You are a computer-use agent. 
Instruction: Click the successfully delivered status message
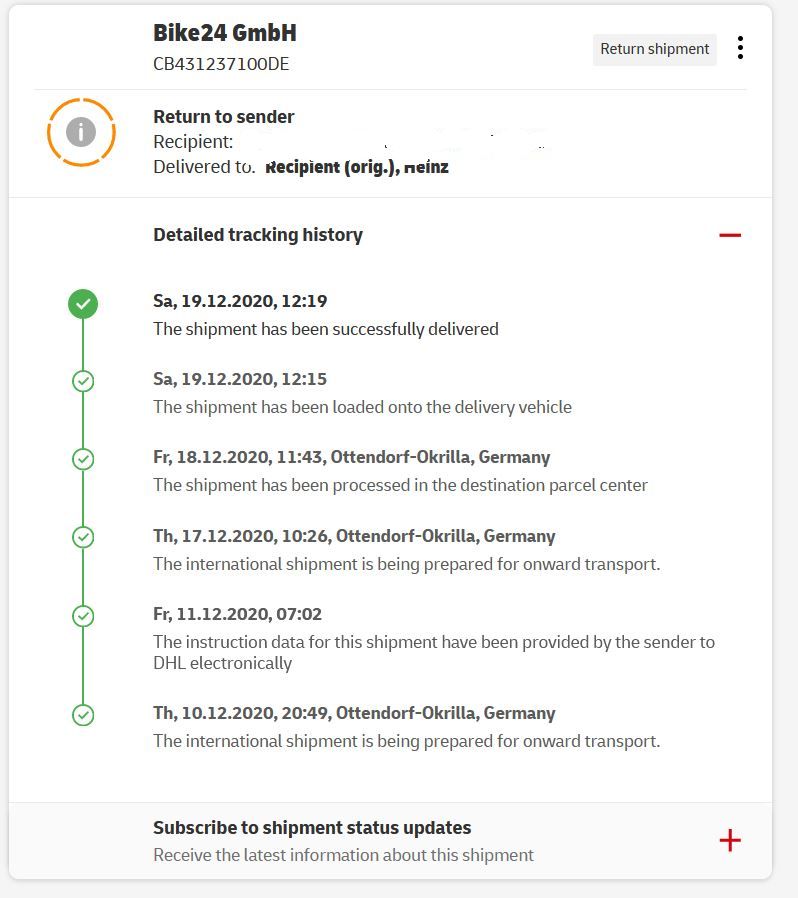(x=325, y=329)
